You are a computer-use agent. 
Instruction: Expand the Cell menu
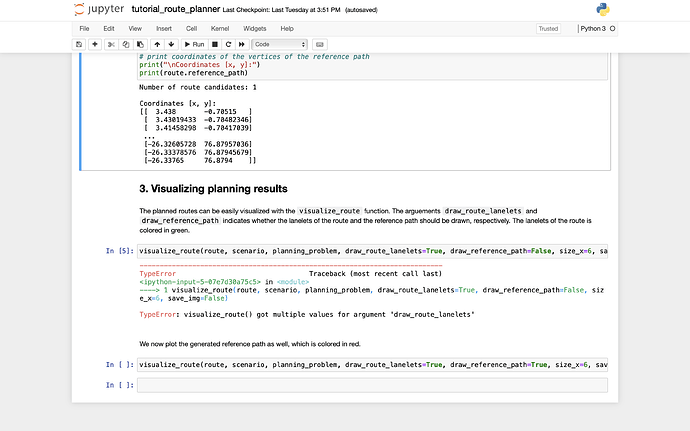click(191, 29)
